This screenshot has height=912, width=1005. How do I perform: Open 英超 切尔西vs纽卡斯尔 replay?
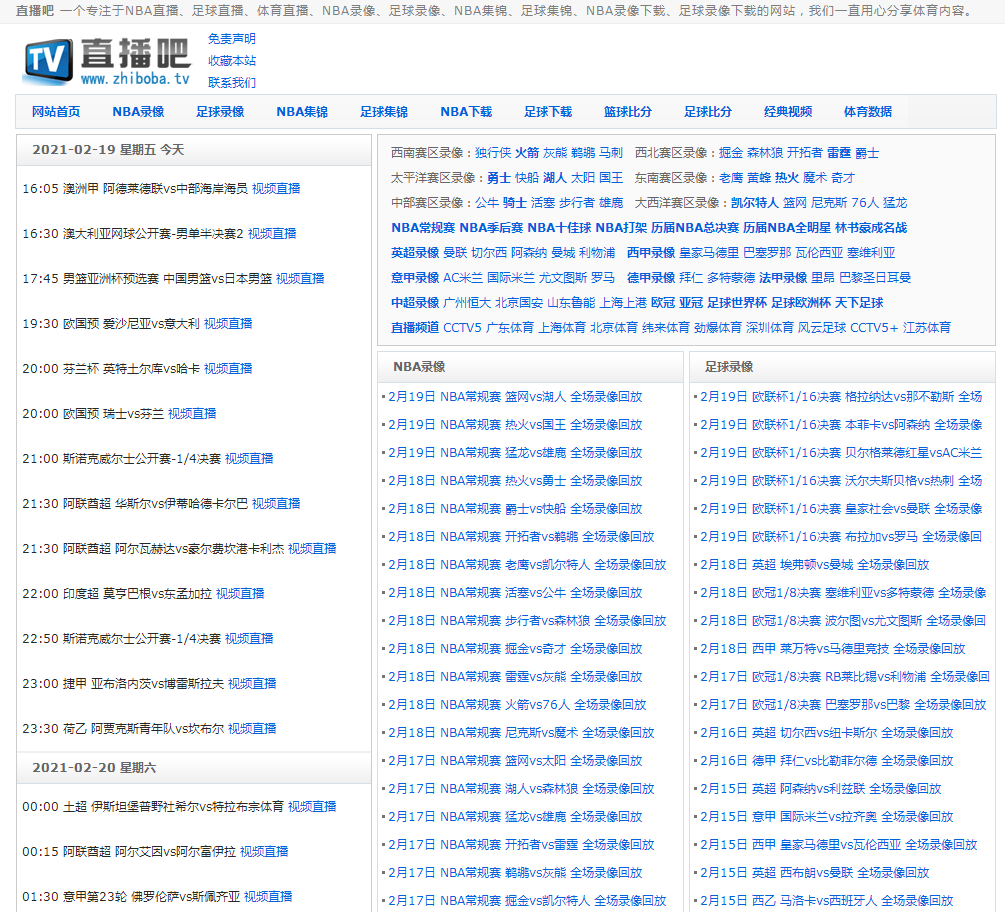tap(827, 733)
